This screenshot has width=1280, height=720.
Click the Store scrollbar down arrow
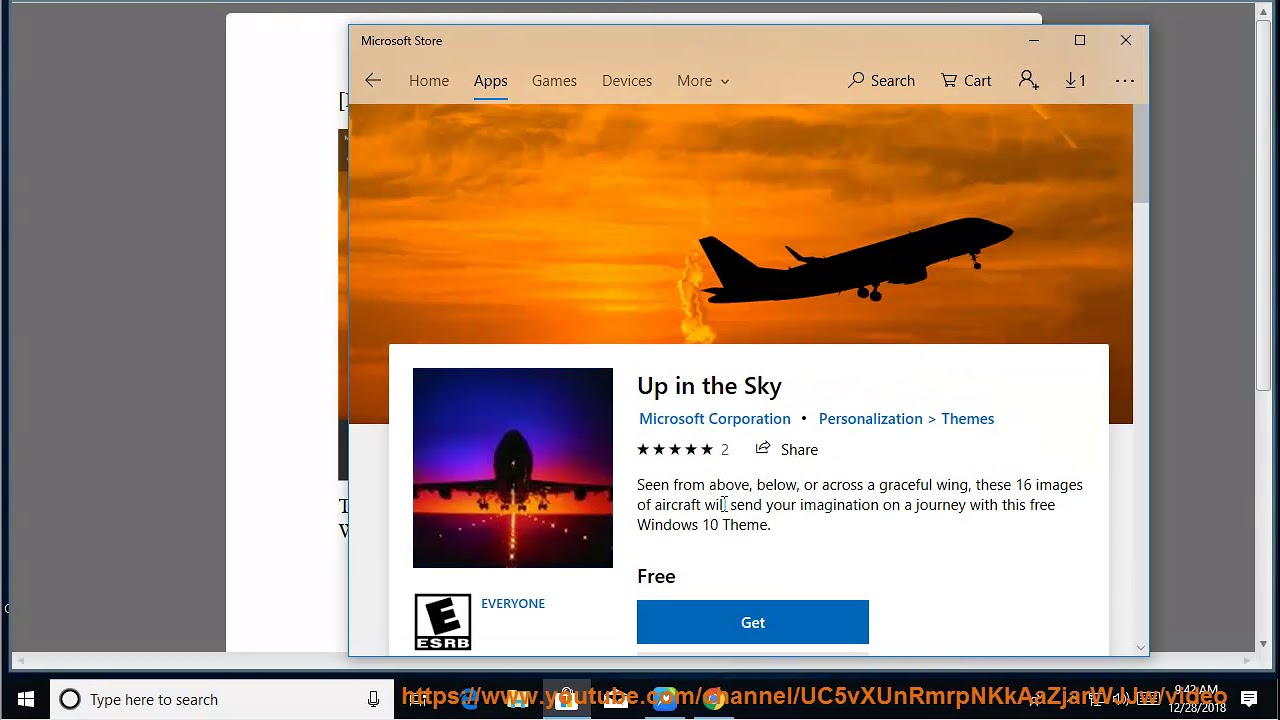pyautogui.click(x=1141, y=648)
